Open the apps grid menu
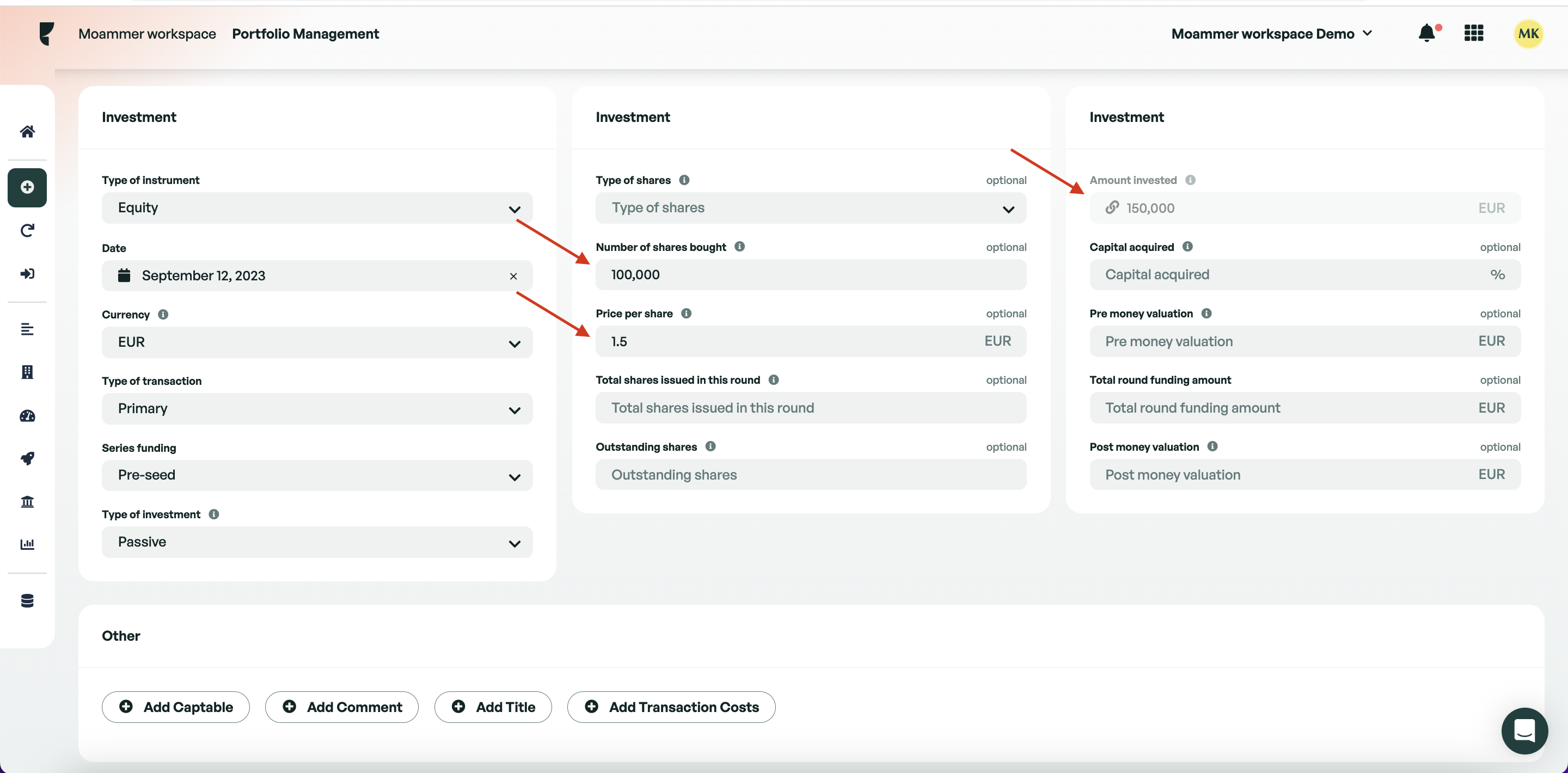Screen dimensions: 1568x773 click(x=1474, y=33)
